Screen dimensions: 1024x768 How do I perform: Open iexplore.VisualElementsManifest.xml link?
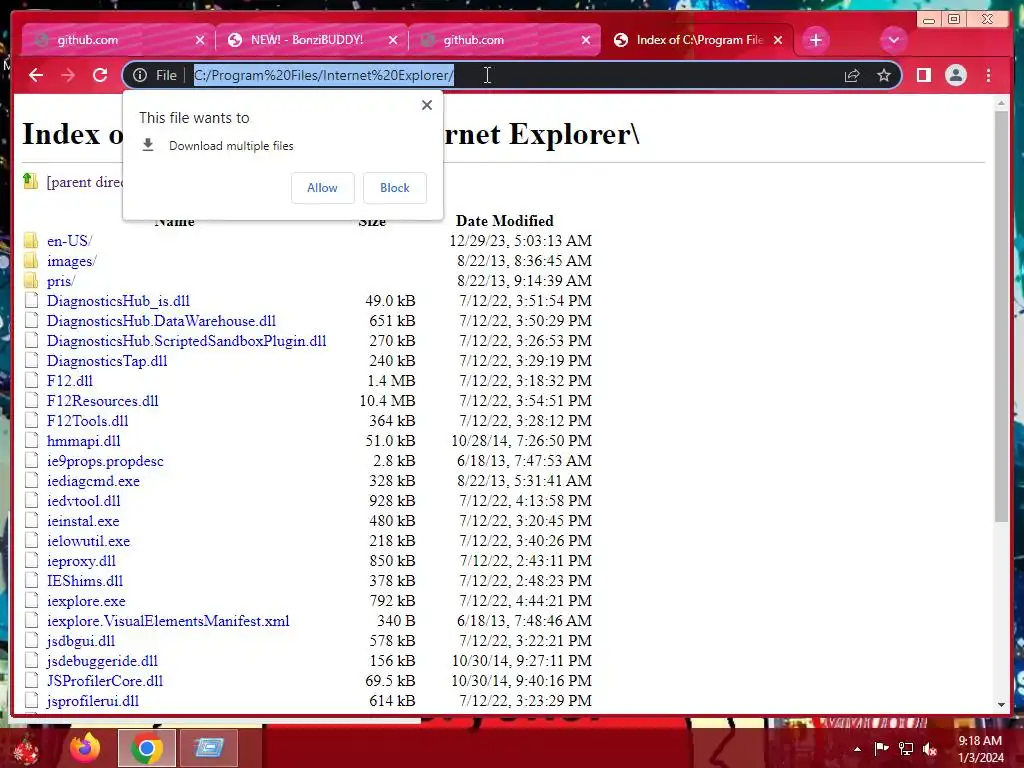pyautogui.click(x=168, y=621)
